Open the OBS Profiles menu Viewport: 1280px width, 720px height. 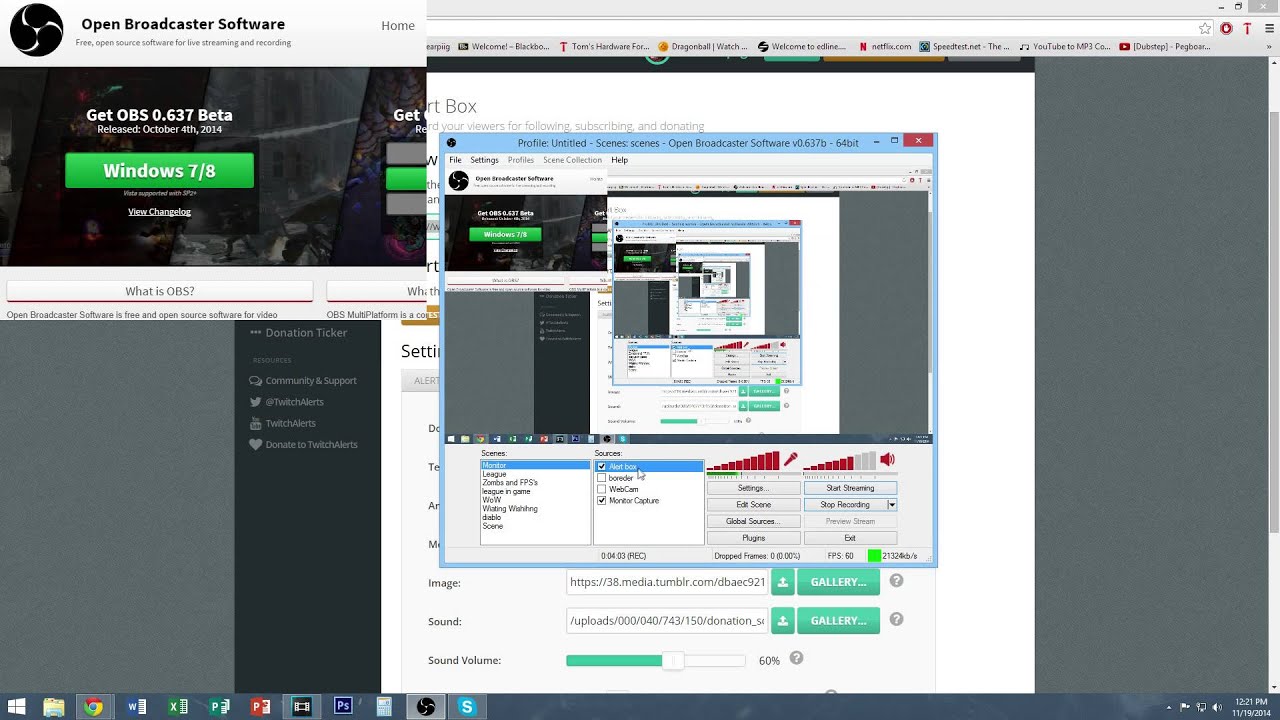(521, 160)
